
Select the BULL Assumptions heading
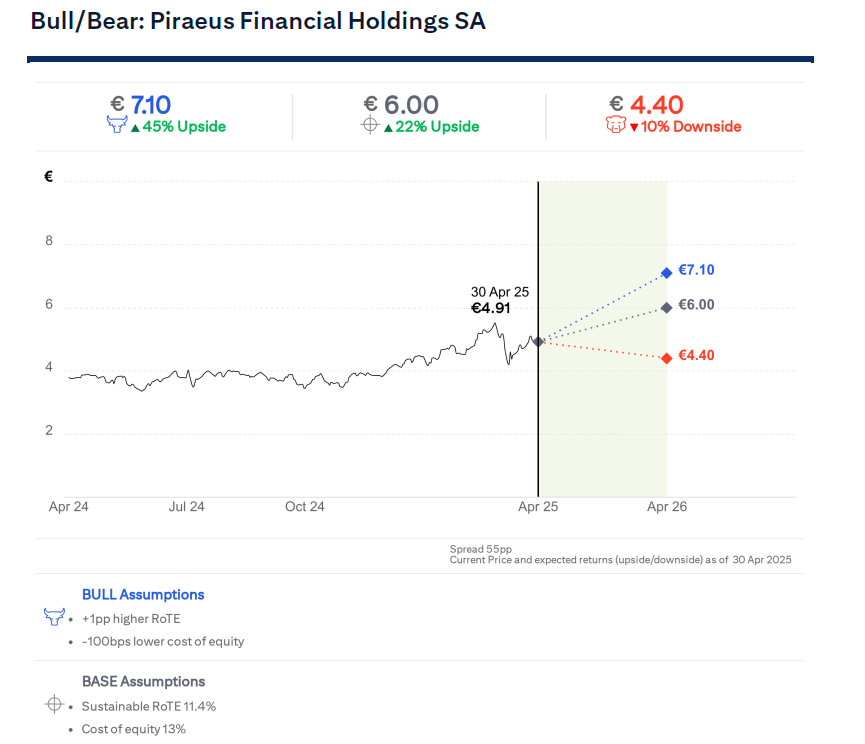point(143,594)
